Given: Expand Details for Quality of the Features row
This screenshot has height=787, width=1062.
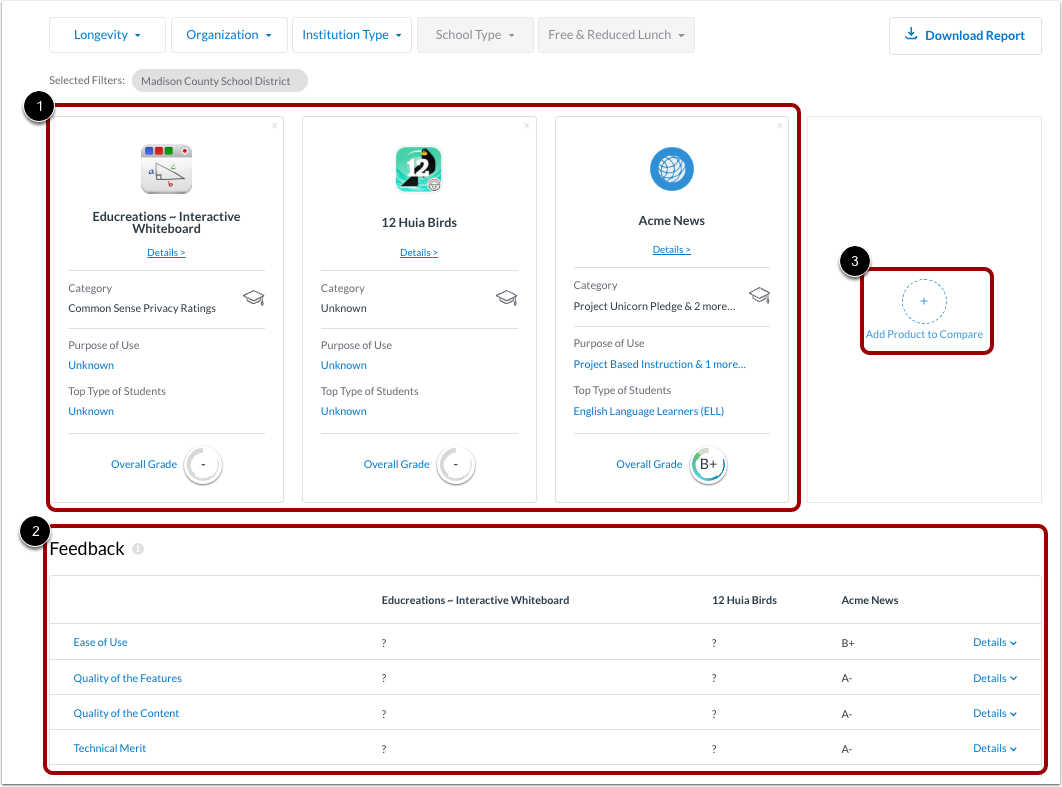Looking at the screenshot, I should pos(994,678).
